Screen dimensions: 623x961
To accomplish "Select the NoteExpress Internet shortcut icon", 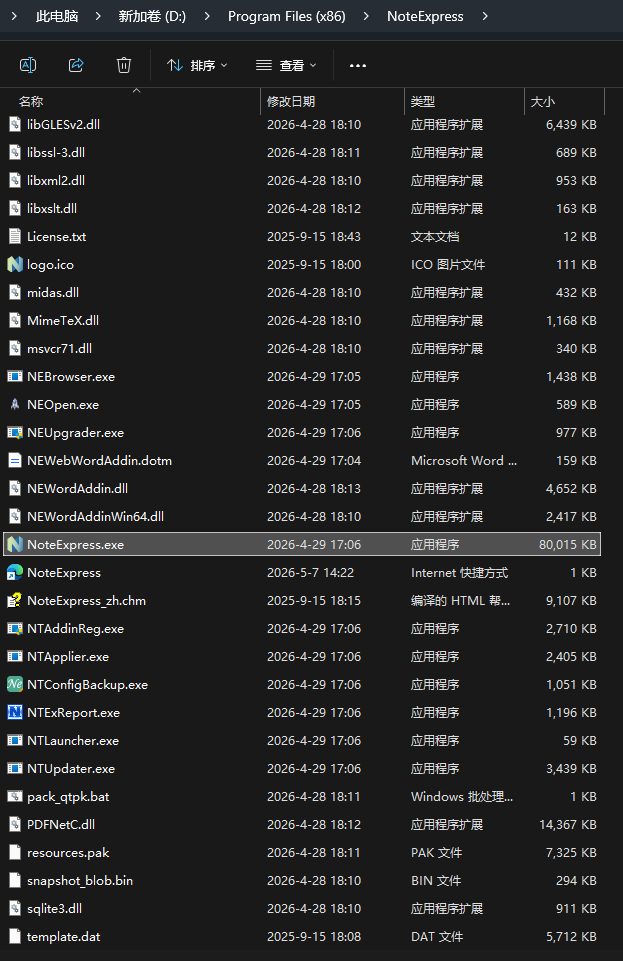I will coord(15,572).
